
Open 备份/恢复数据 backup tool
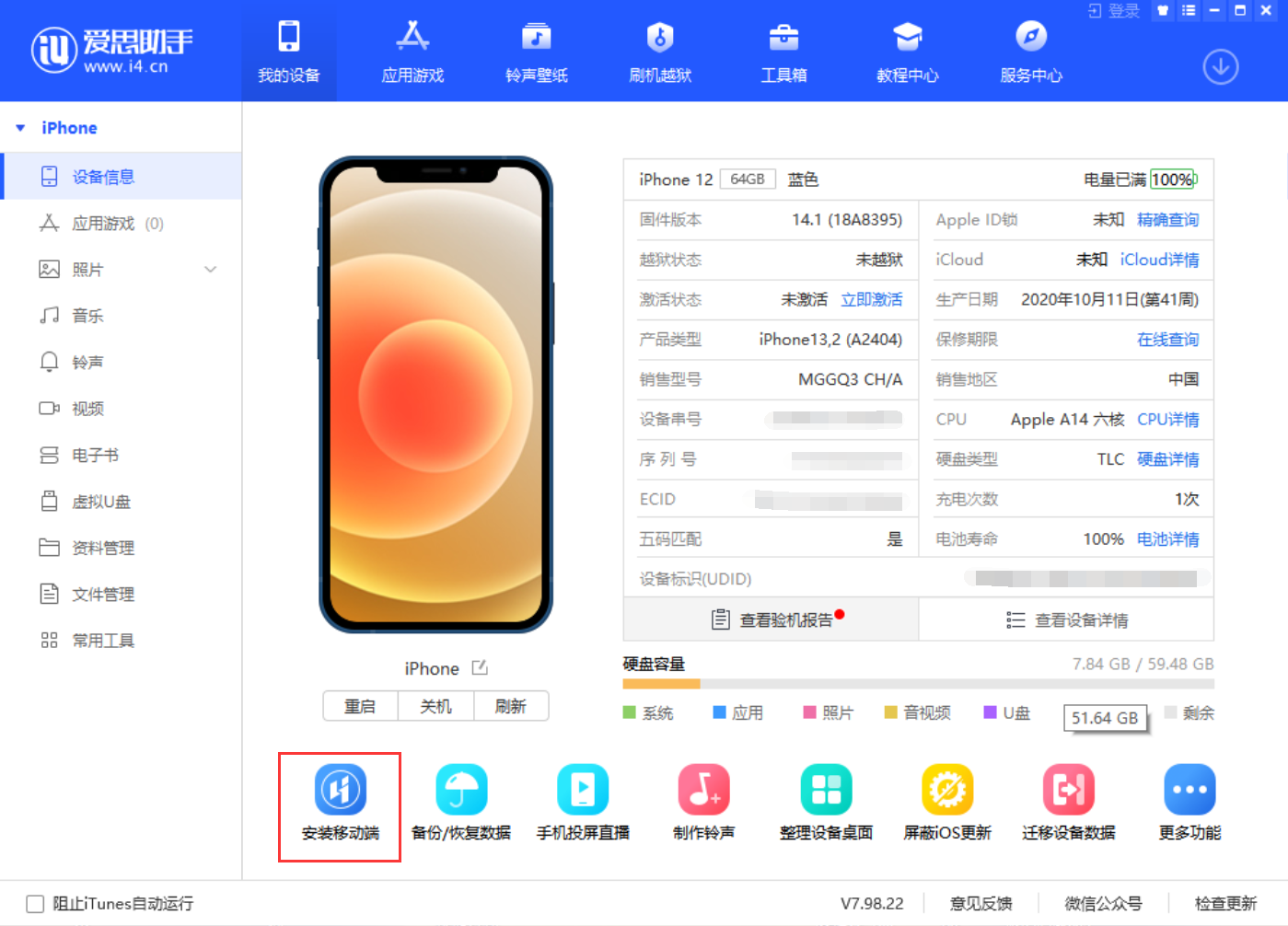click(x=461, y=804)
